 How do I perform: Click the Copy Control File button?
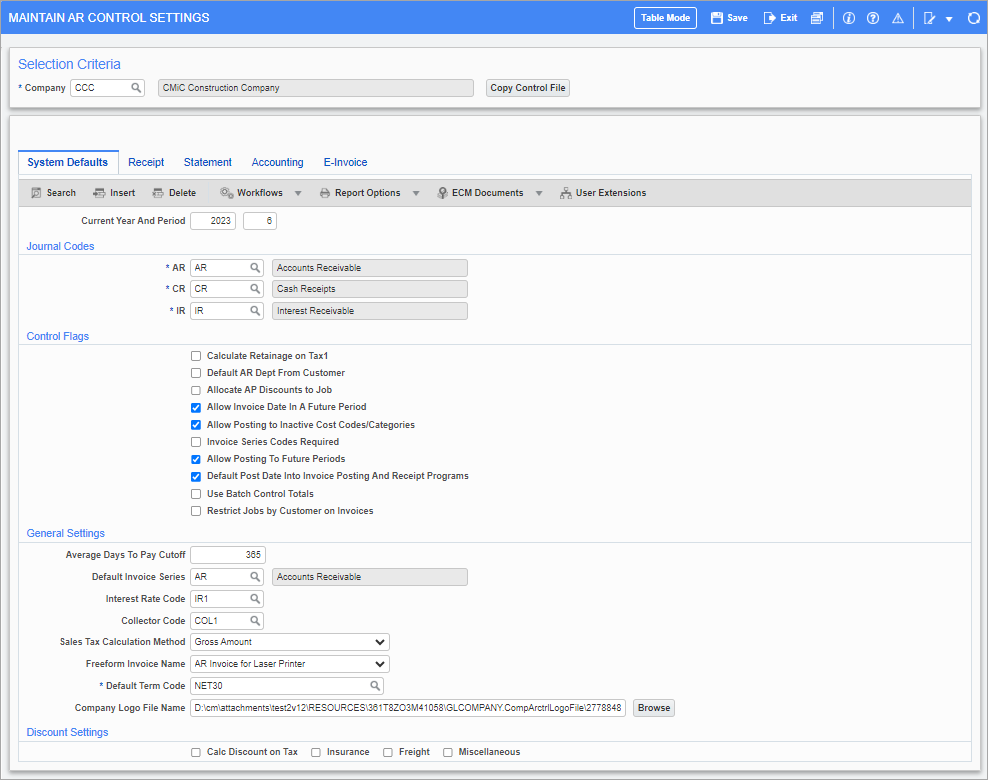(527, 87)
